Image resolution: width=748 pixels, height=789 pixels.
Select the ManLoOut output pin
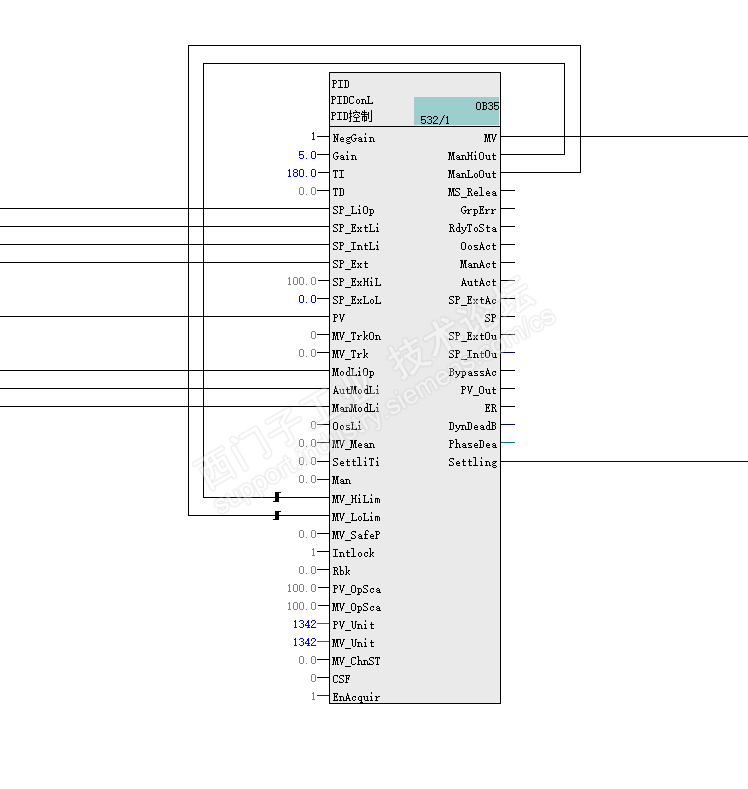pyautogui.click(x=472, y=174)
